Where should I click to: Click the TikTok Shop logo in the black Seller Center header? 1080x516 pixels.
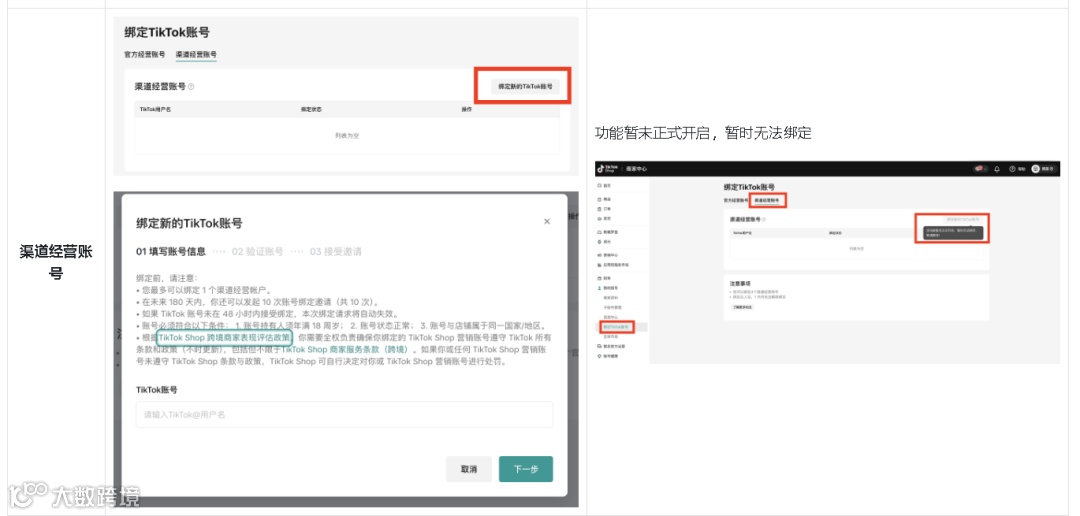[608, 169]
